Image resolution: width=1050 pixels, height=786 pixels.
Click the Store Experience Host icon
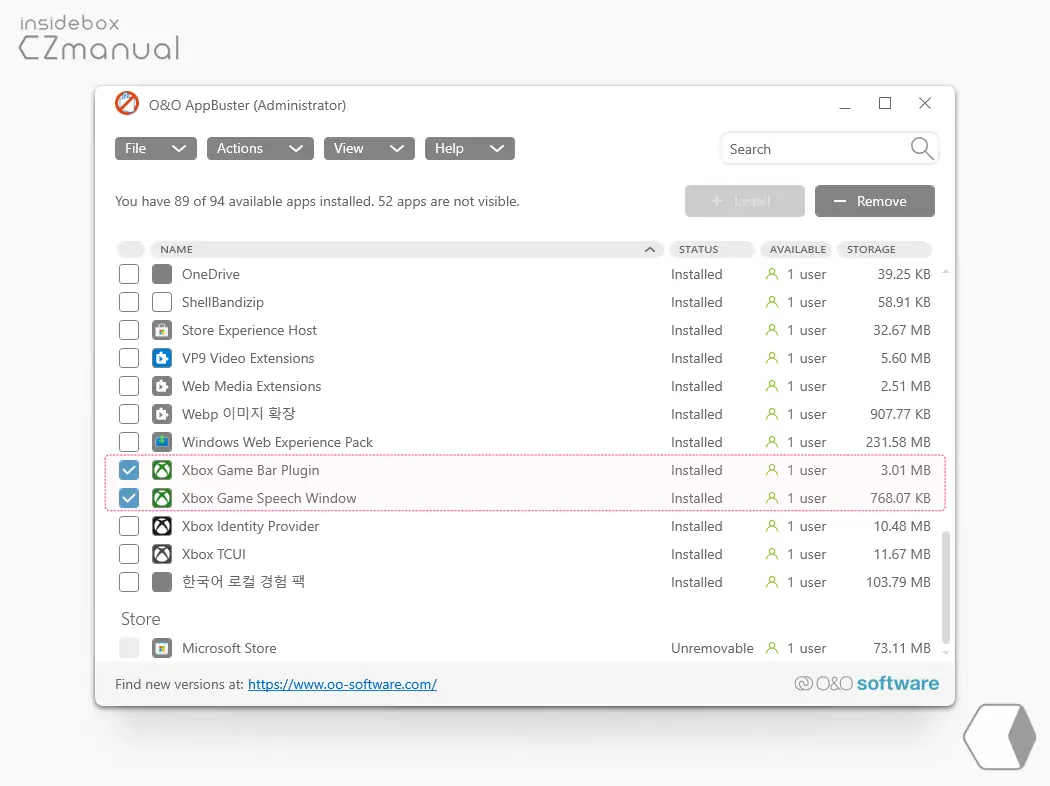click(161, 330)
